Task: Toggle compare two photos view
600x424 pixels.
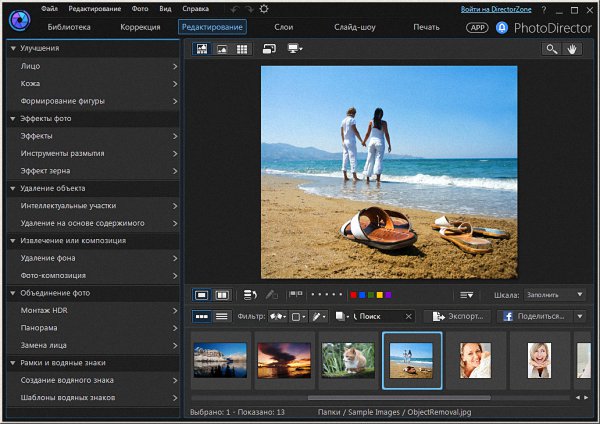Action: (222, 295)
